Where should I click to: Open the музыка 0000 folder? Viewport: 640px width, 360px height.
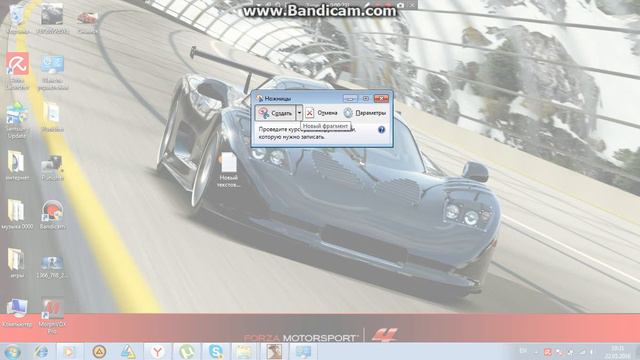coord(17,215)
